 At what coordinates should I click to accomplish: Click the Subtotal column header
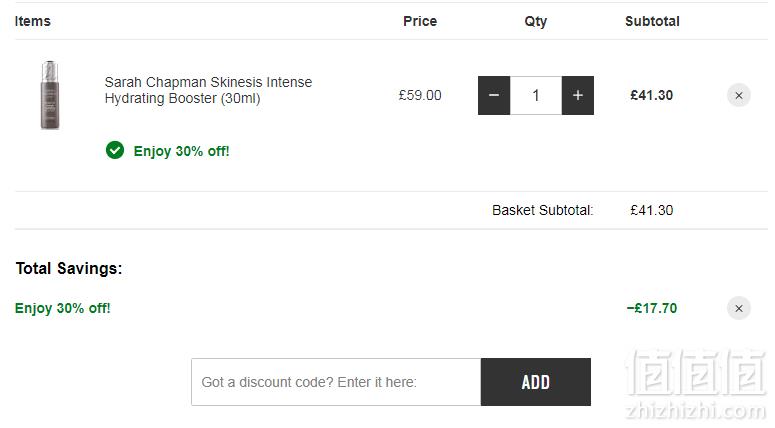[x=652, y=21]
